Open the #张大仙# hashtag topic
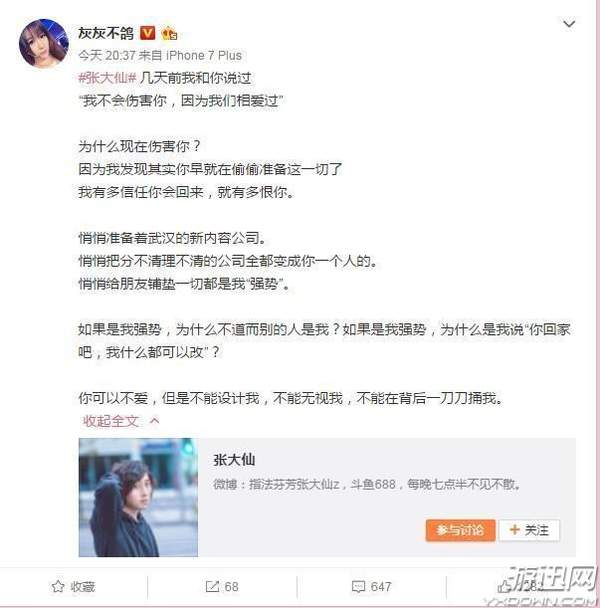The image size is (600, 608). [x=107, y=78]
